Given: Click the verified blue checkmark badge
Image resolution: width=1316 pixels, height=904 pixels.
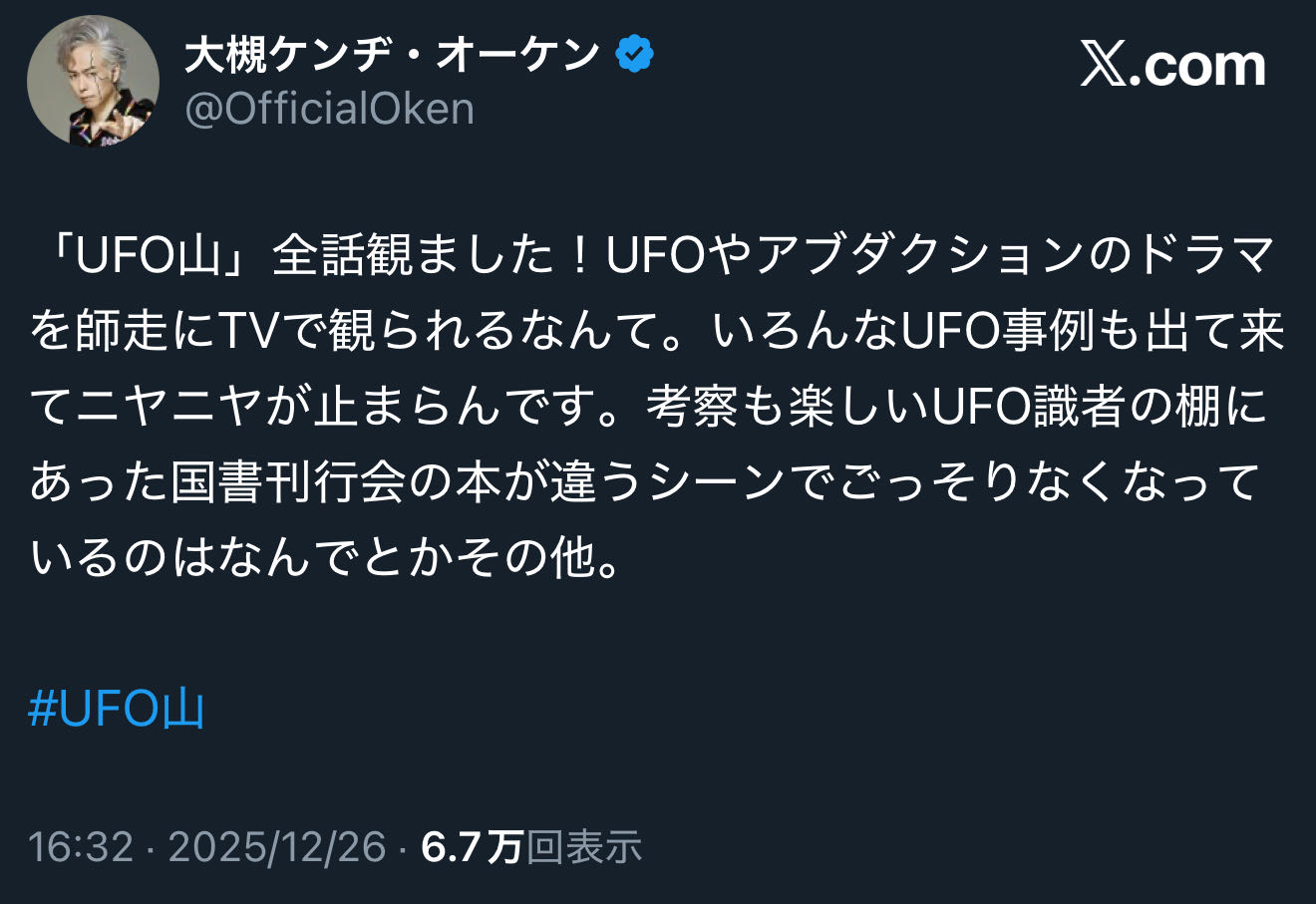Looking at the screenshot, I should coord(635,54).
